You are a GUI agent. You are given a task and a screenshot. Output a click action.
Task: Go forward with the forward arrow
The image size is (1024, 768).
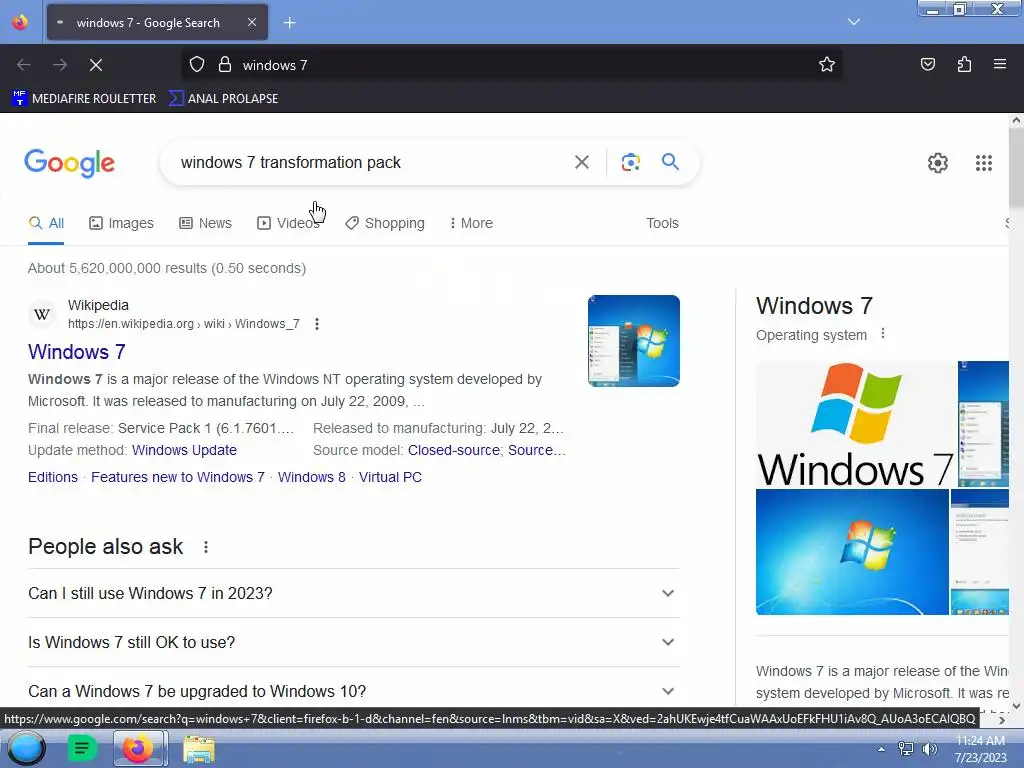click(59, 65)
